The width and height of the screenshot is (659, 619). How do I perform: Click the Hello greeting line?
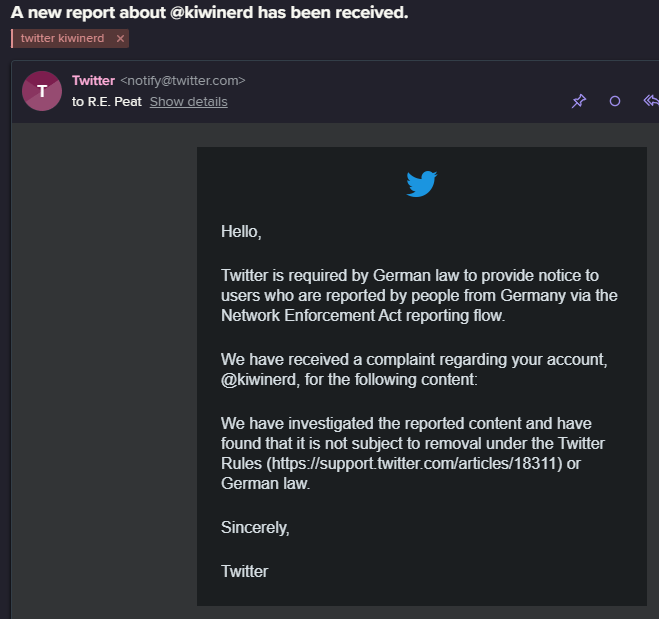[x=241, y=232]
